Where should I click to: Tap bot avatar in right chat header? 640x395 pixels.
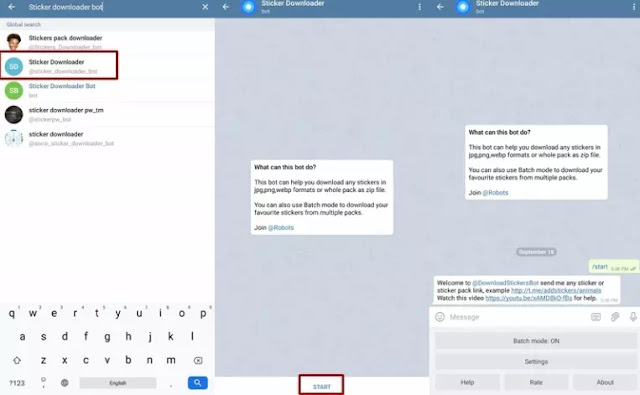[463, 7]
